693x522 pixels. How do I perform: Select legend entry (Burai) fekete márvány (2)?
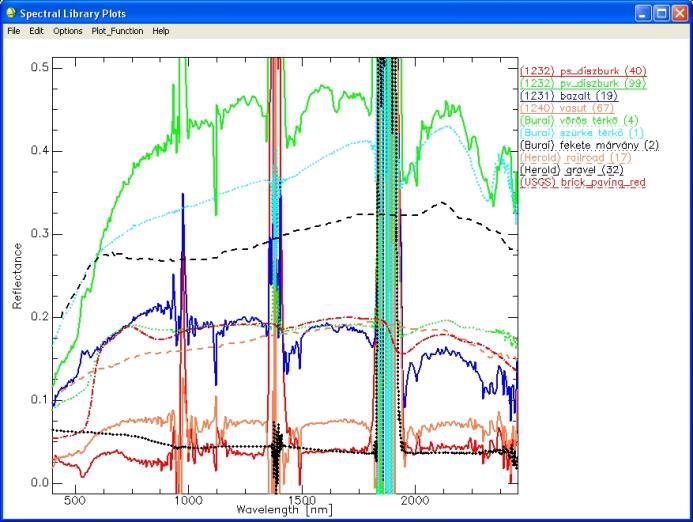tap(589, 145)
